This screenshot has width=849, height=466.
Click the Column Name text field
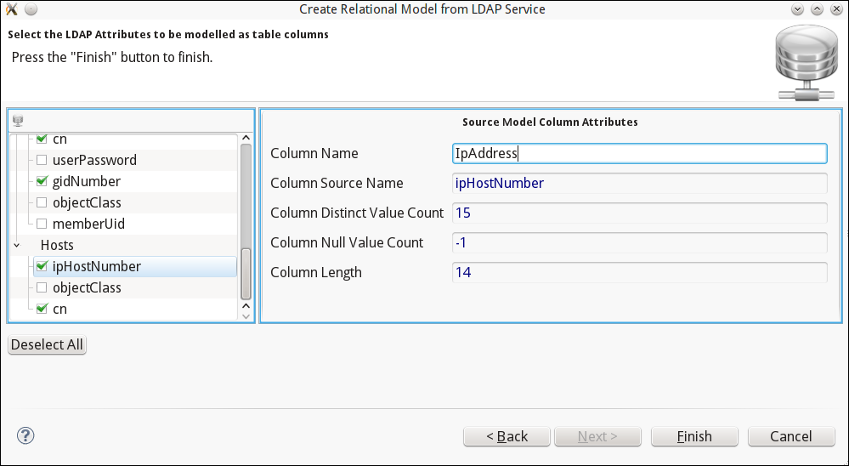(639, 153)
